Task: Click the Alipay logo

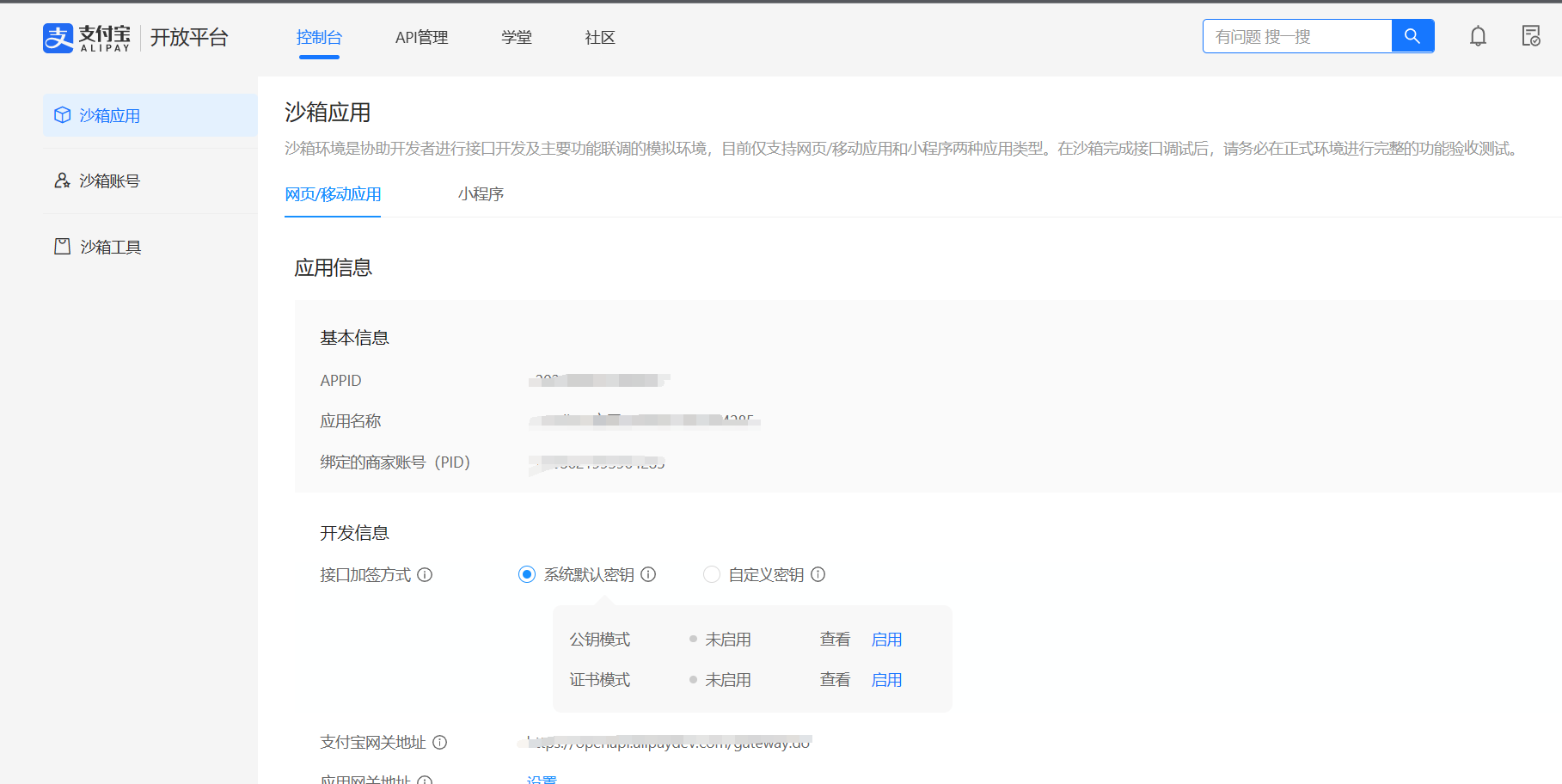Action: tap(87, 38)
